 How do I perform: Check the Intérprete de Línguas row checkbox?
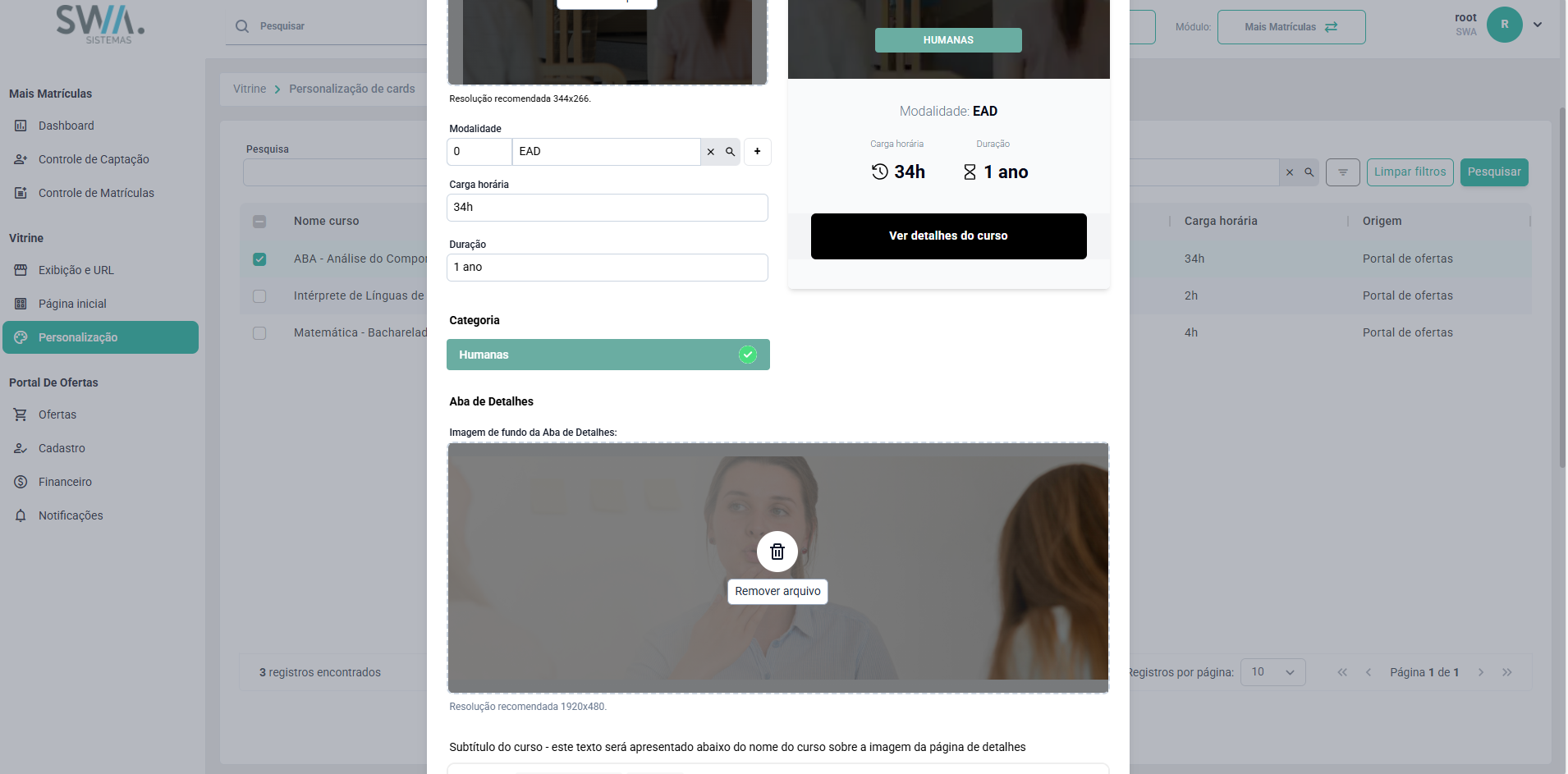click(x=259, y=296)
